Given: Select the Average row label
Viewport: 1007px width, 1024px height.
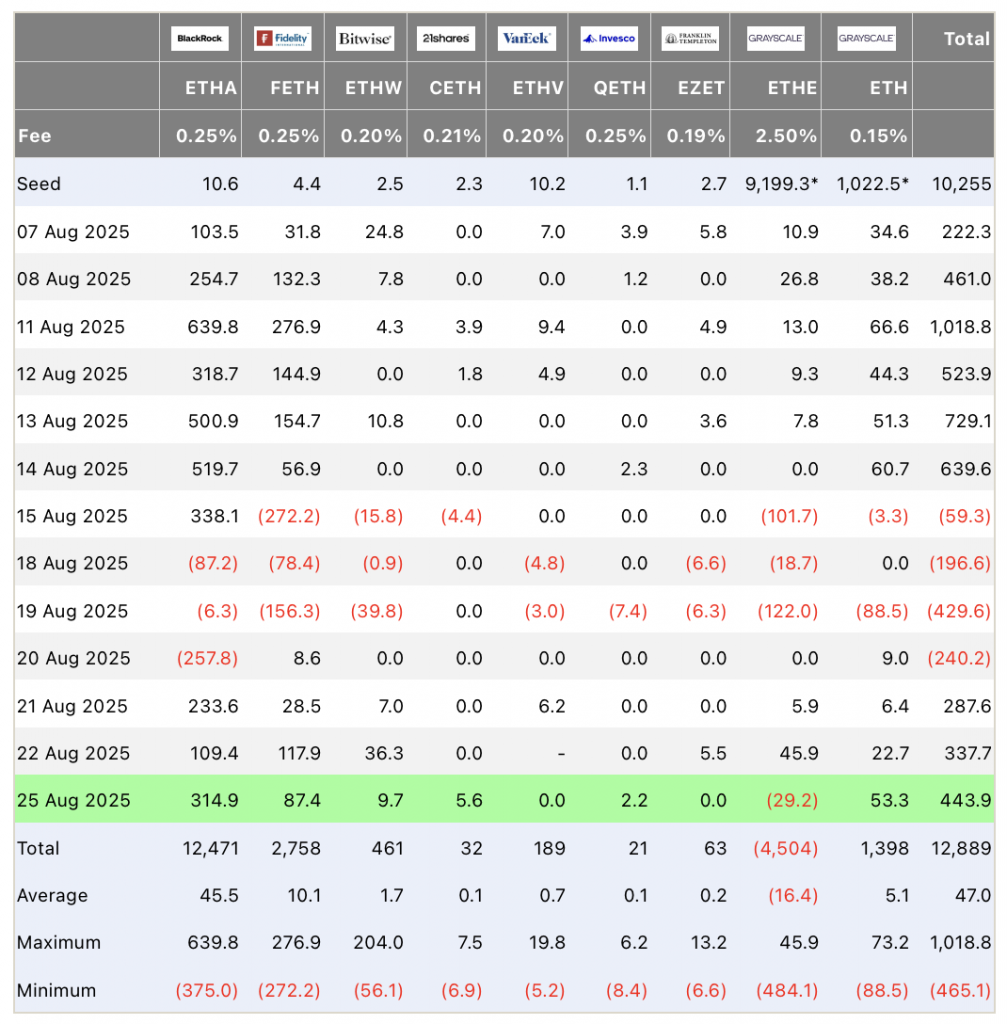Looking at the screenshot, I should tap(52, 895).
